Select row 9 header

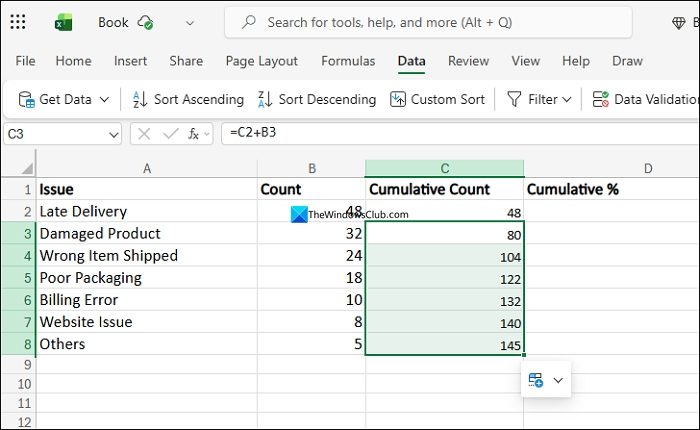coord(19,365)
